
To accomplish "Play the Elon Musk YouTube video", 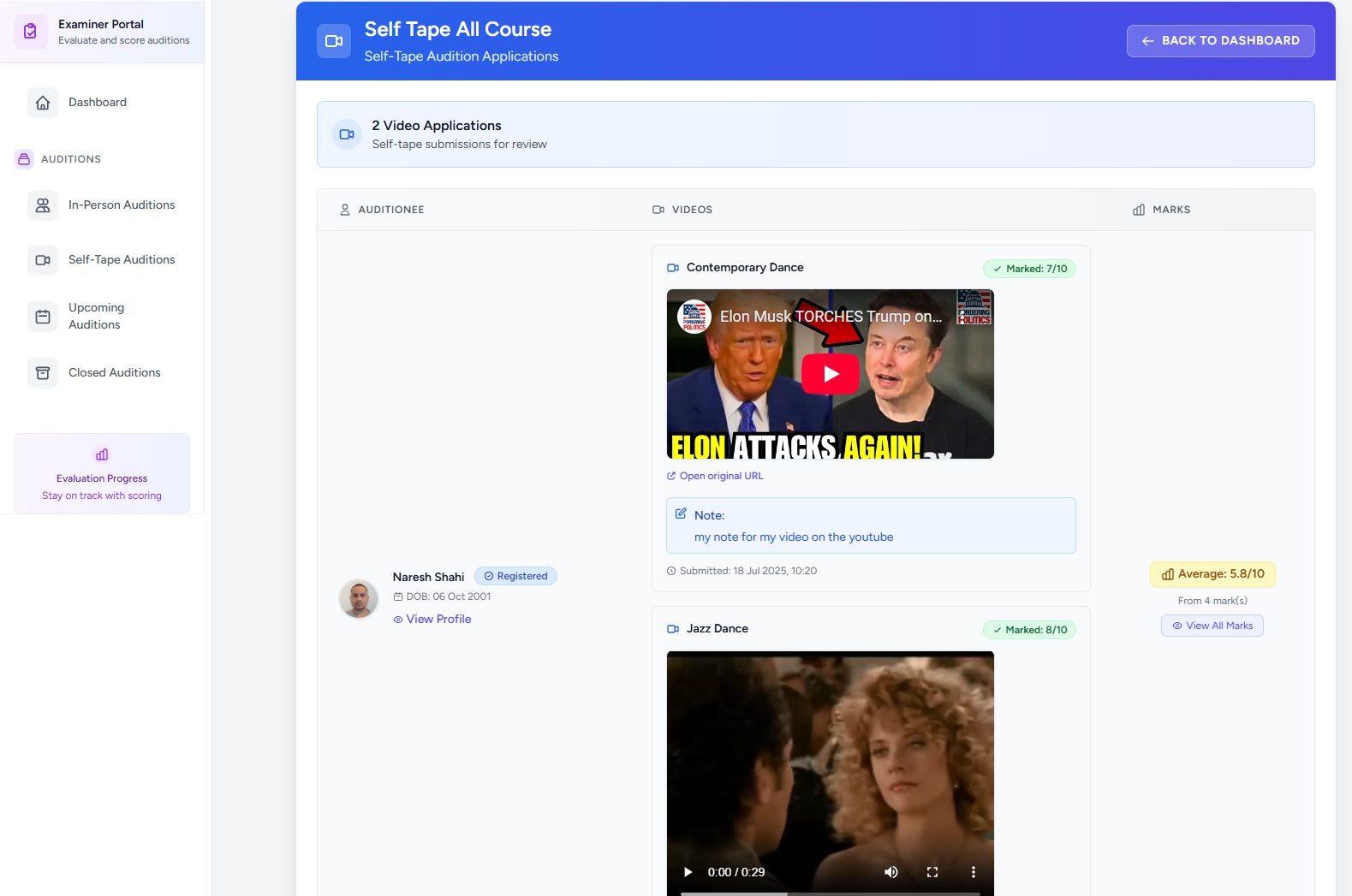I will (x=830, y=374).
